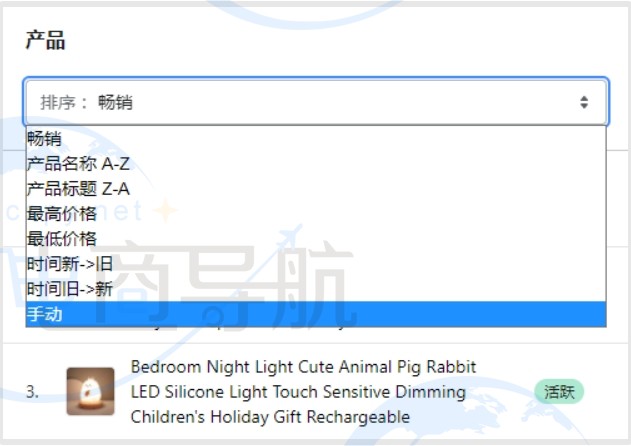
Task: Click the green 活跃 status badge
Action: [x=558, y=391]
